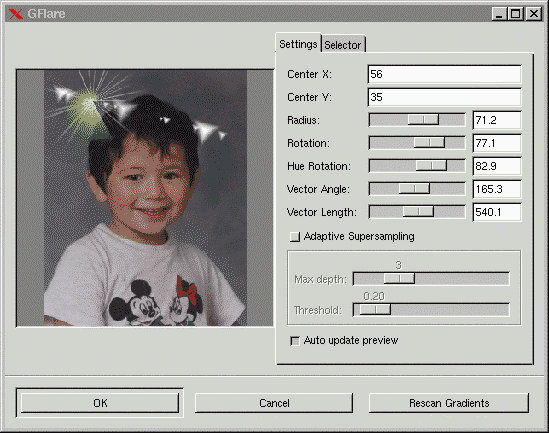The height and width of the screenshot is (433, 549).
Task: Click the Hue Rotation slider handle
Action: coord(431,166)
